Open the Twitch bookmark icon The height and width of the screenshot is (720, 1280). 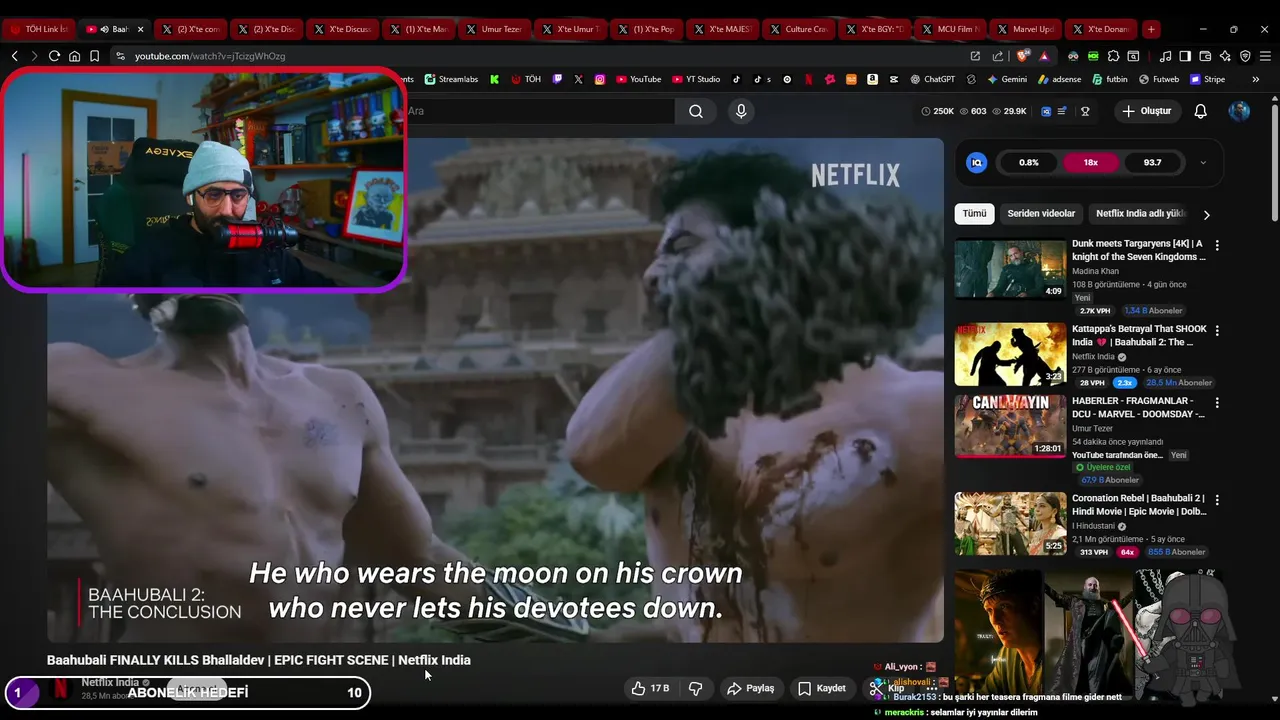point(557,79)
